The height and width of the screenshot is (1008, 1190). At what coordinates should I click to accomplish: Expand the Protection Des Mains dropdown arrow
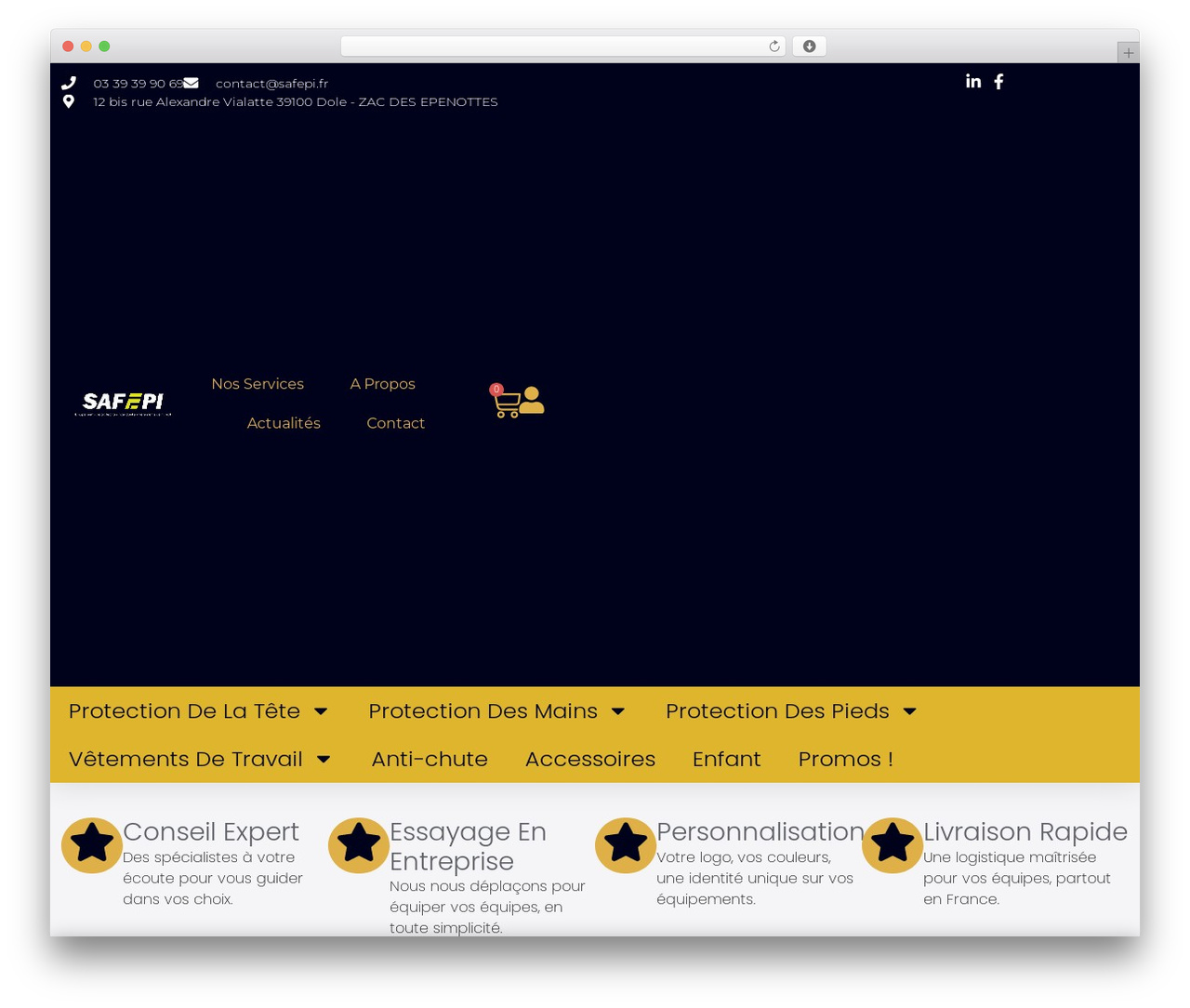(x=618, y=711)
